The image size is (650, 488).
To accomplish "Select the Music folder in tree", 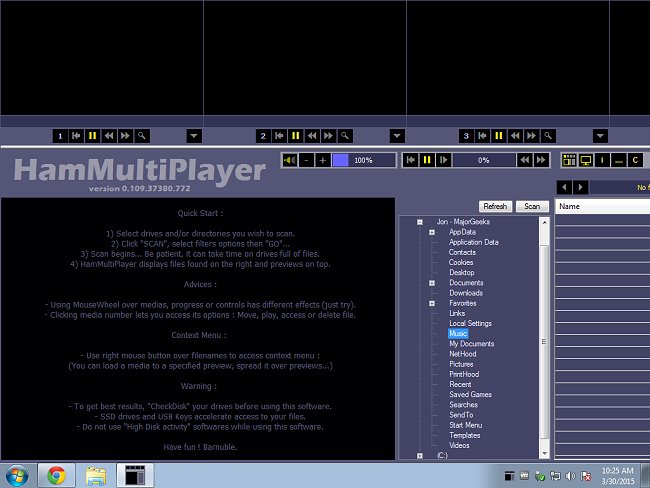I will tap(458, 333).
